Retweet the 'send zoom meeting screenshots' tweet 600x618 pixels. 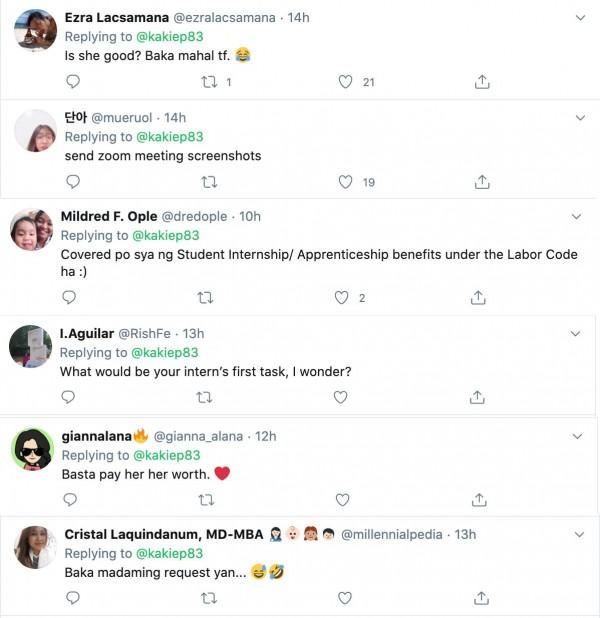tap(209, 181)
